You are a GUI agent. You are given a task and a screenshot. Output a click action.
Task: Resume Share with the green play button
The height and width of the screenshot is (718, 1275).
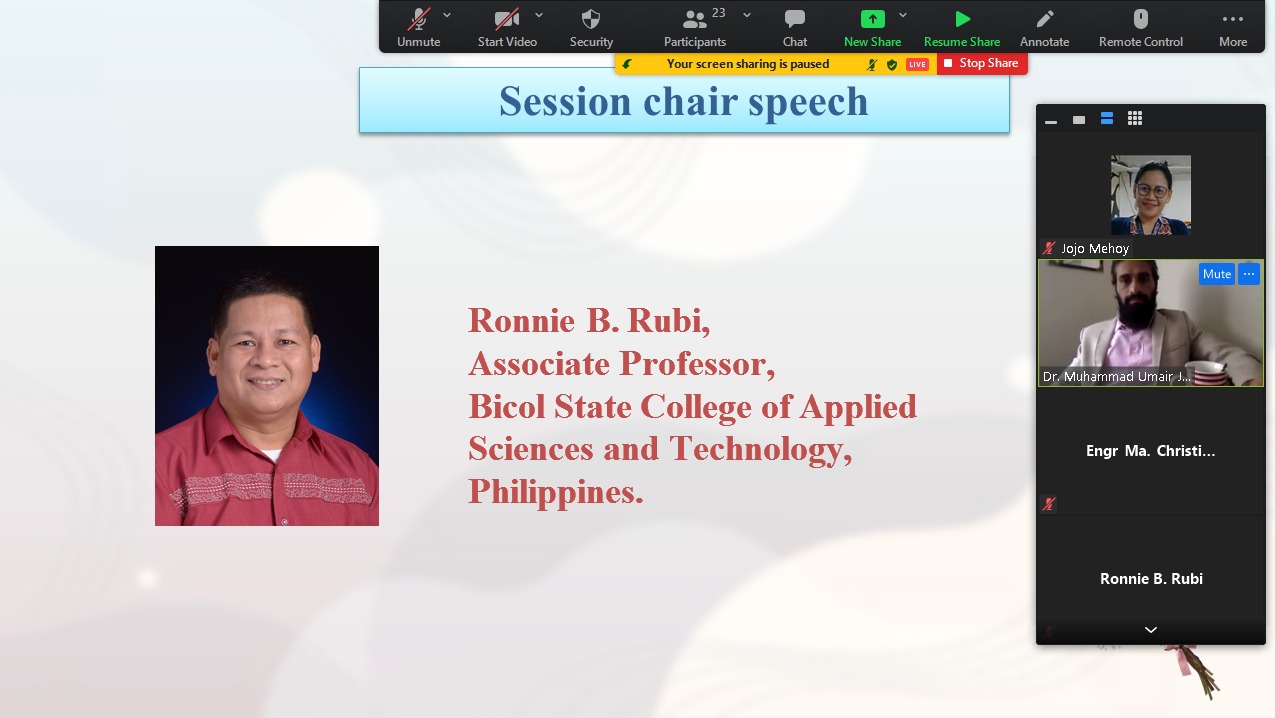(x=962, y=28)
